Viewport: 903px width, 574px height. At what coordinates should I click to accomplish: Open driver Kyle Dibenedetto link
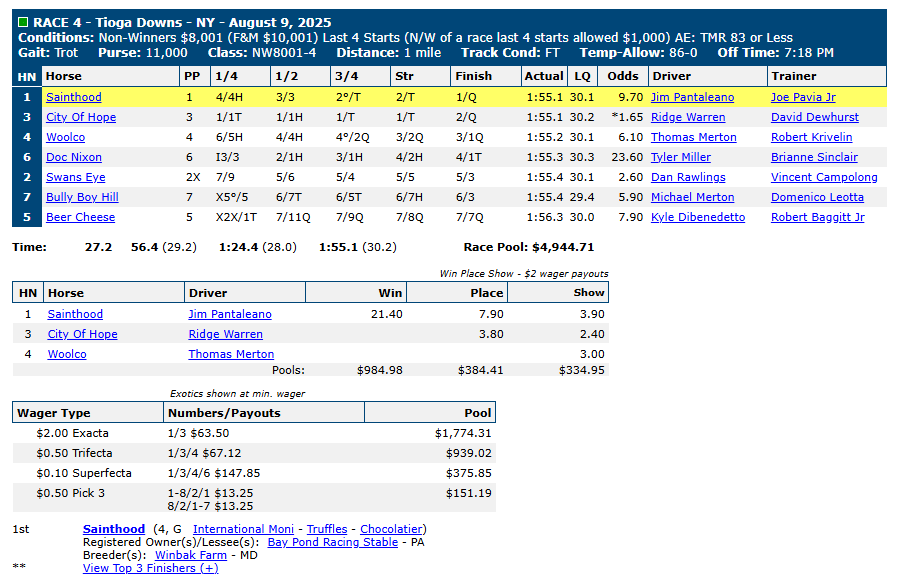coord(698,217)
